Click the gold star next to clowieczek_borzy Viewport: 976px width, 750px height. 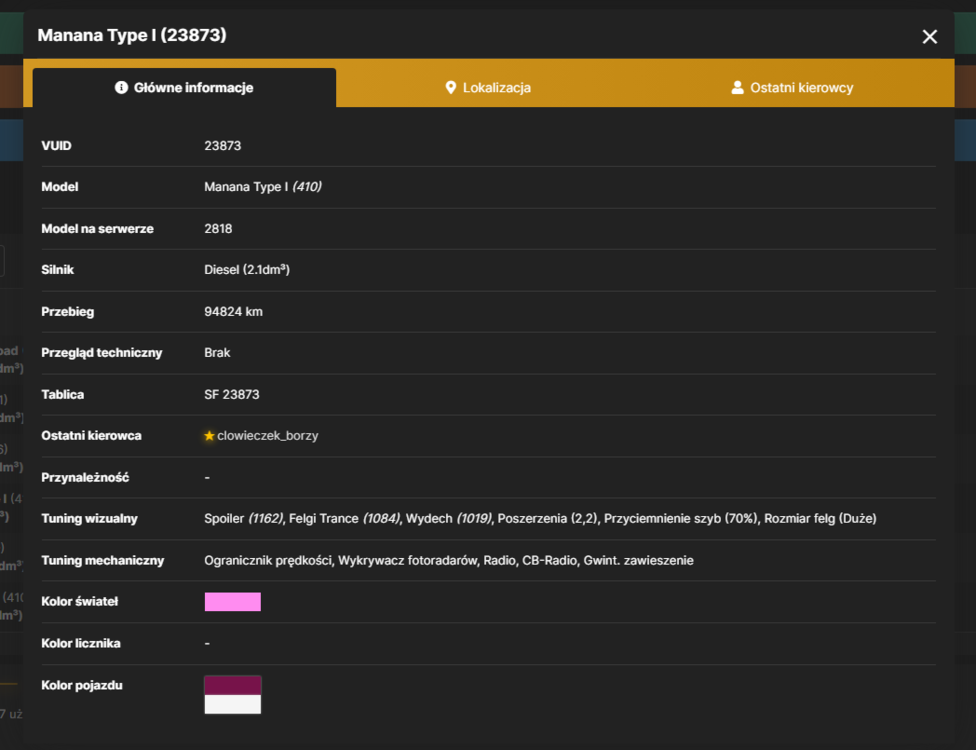pos(209,436)
